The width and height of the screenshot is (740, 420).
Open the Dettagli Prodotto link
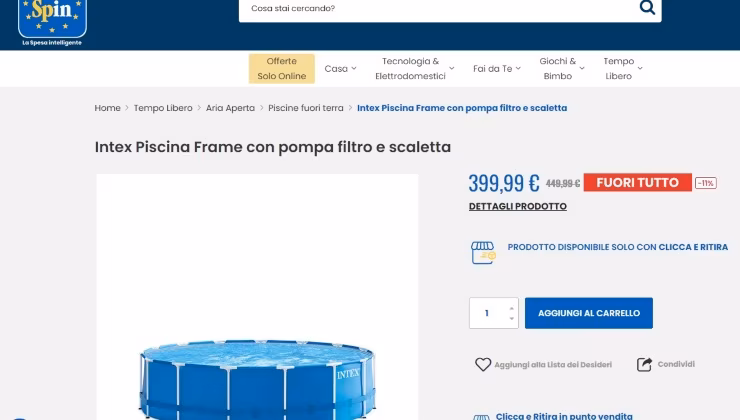click(518, 206)
